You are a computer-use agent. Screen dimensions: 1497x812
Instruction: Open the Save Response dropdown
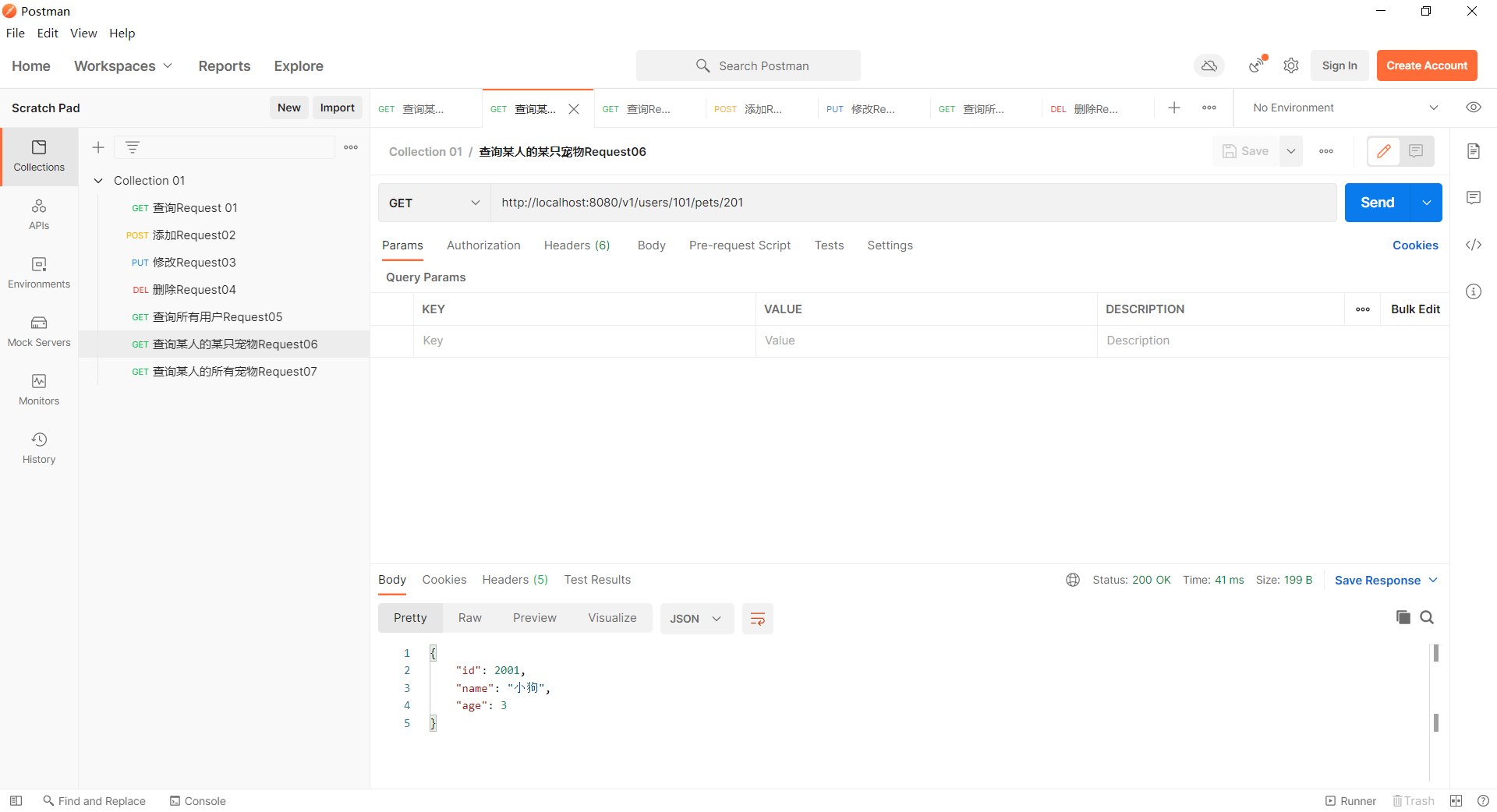(x=1386, y=580)
